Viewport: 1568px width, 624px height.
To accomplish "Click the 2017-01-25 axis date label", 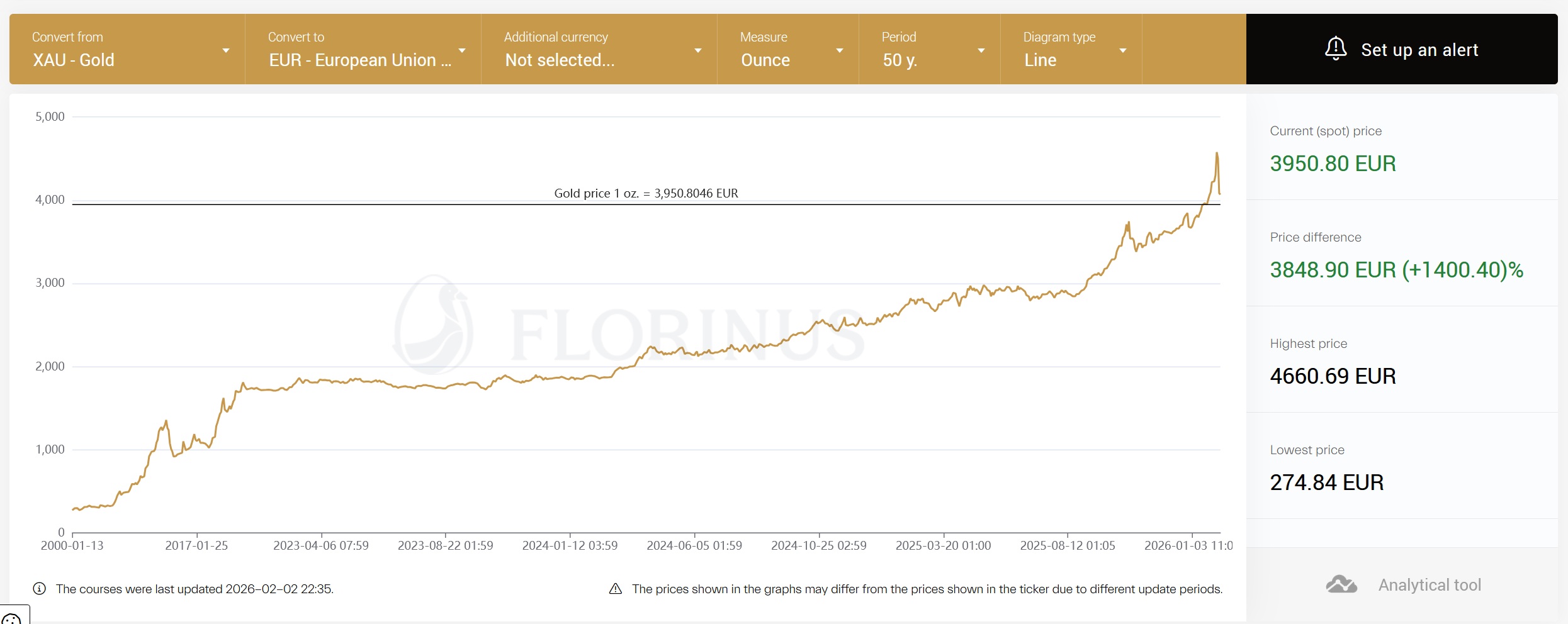I will click(196, 545).
